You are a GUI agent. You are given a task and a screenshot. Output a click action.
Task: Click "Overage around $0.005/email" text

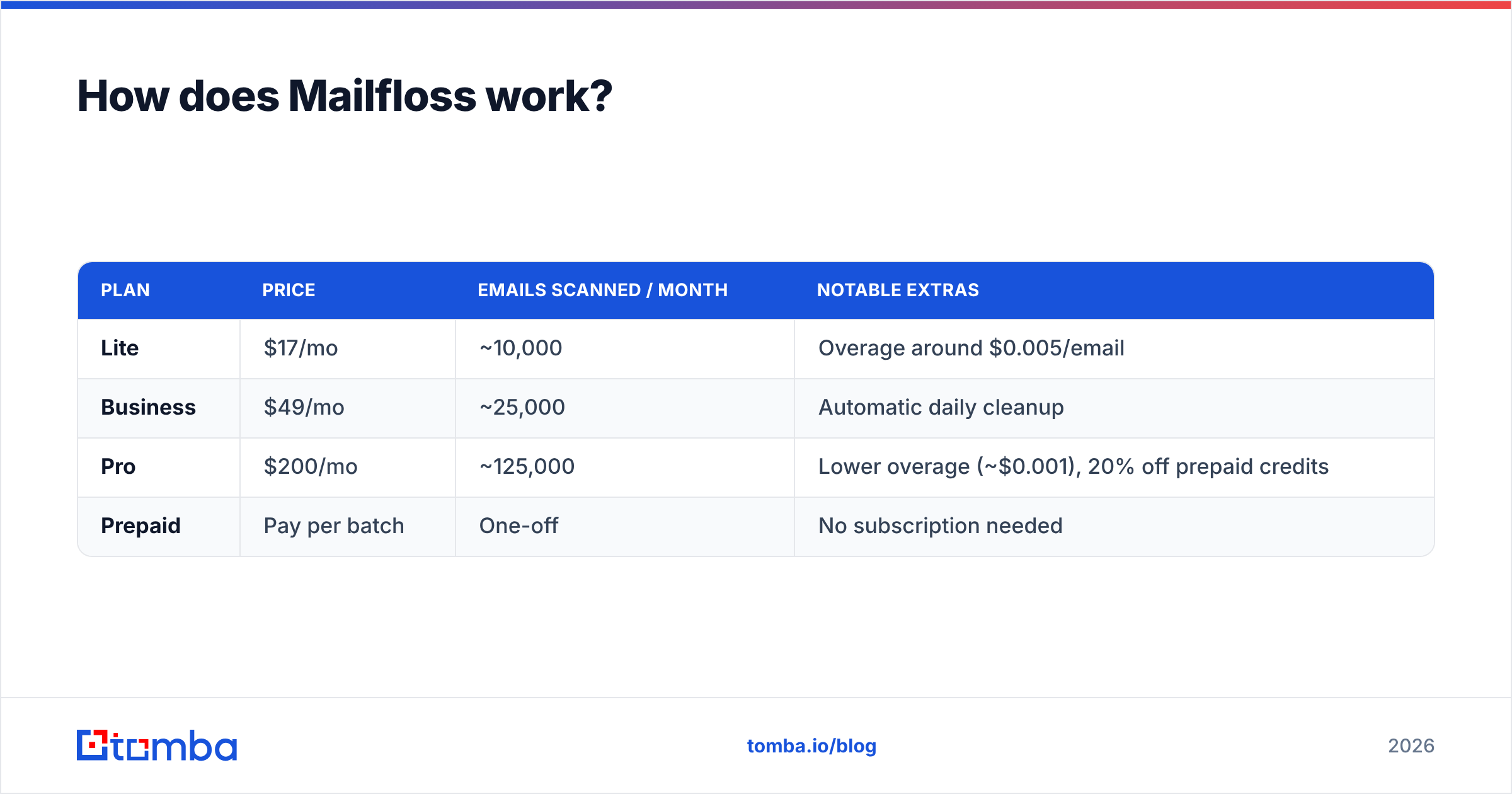(971, 348)
